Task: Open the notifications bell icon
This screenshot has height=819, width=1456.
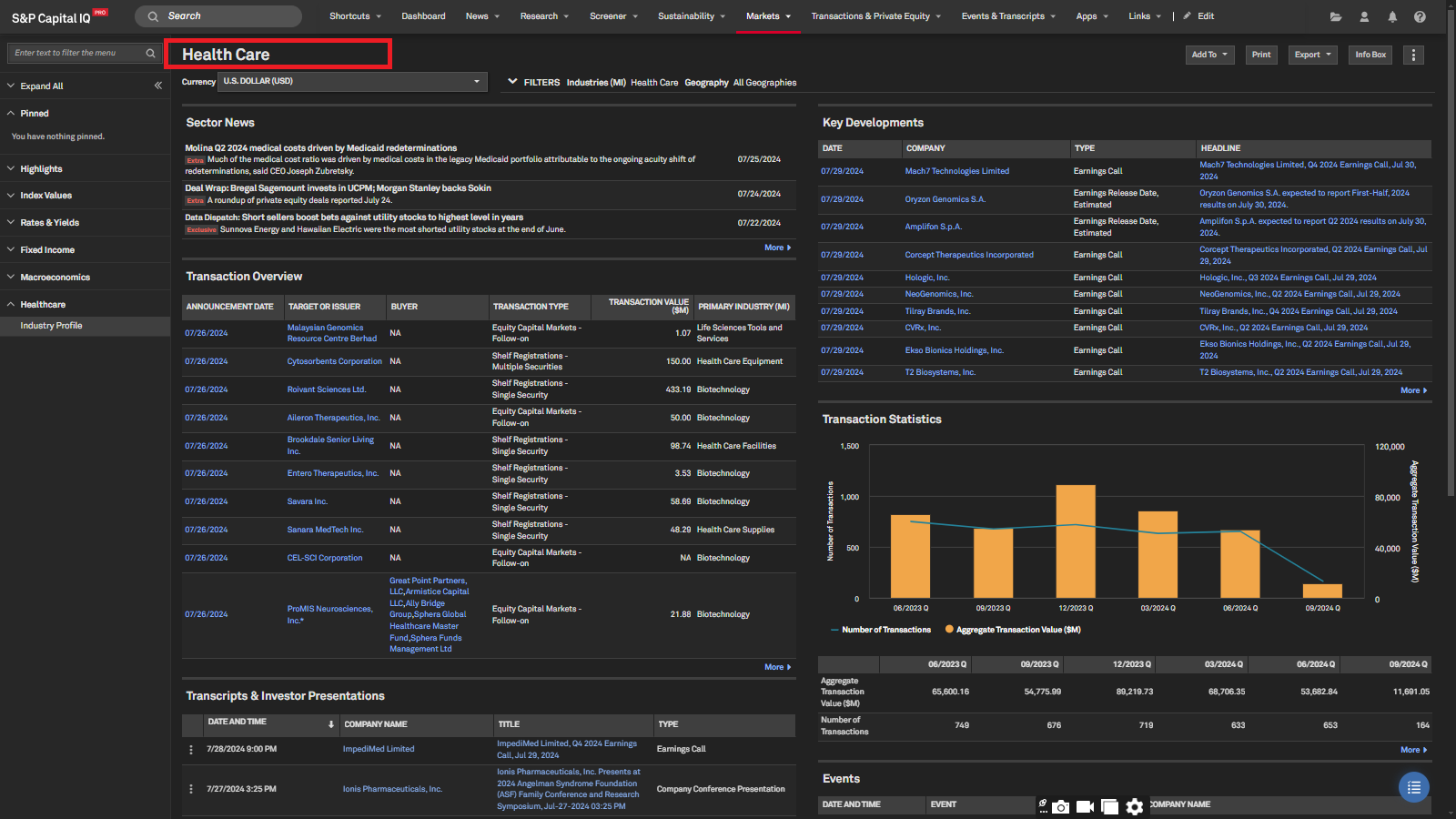Action: [1392, 16]
